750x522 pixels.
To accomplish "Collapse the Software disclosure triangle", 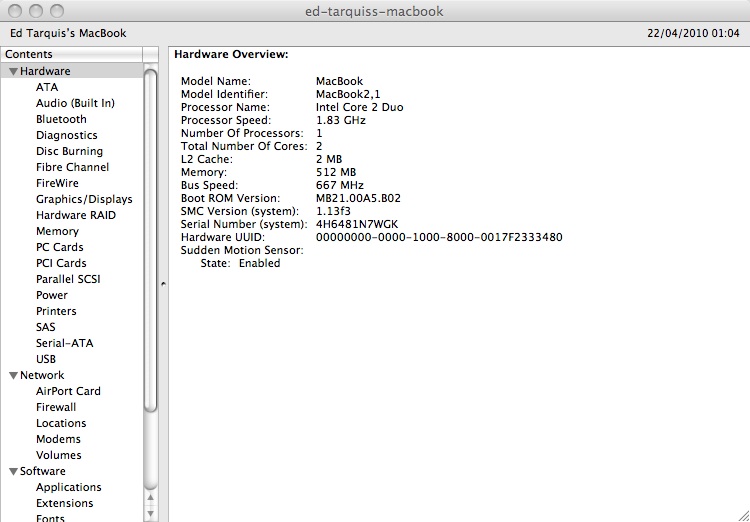I will [13, 471].
